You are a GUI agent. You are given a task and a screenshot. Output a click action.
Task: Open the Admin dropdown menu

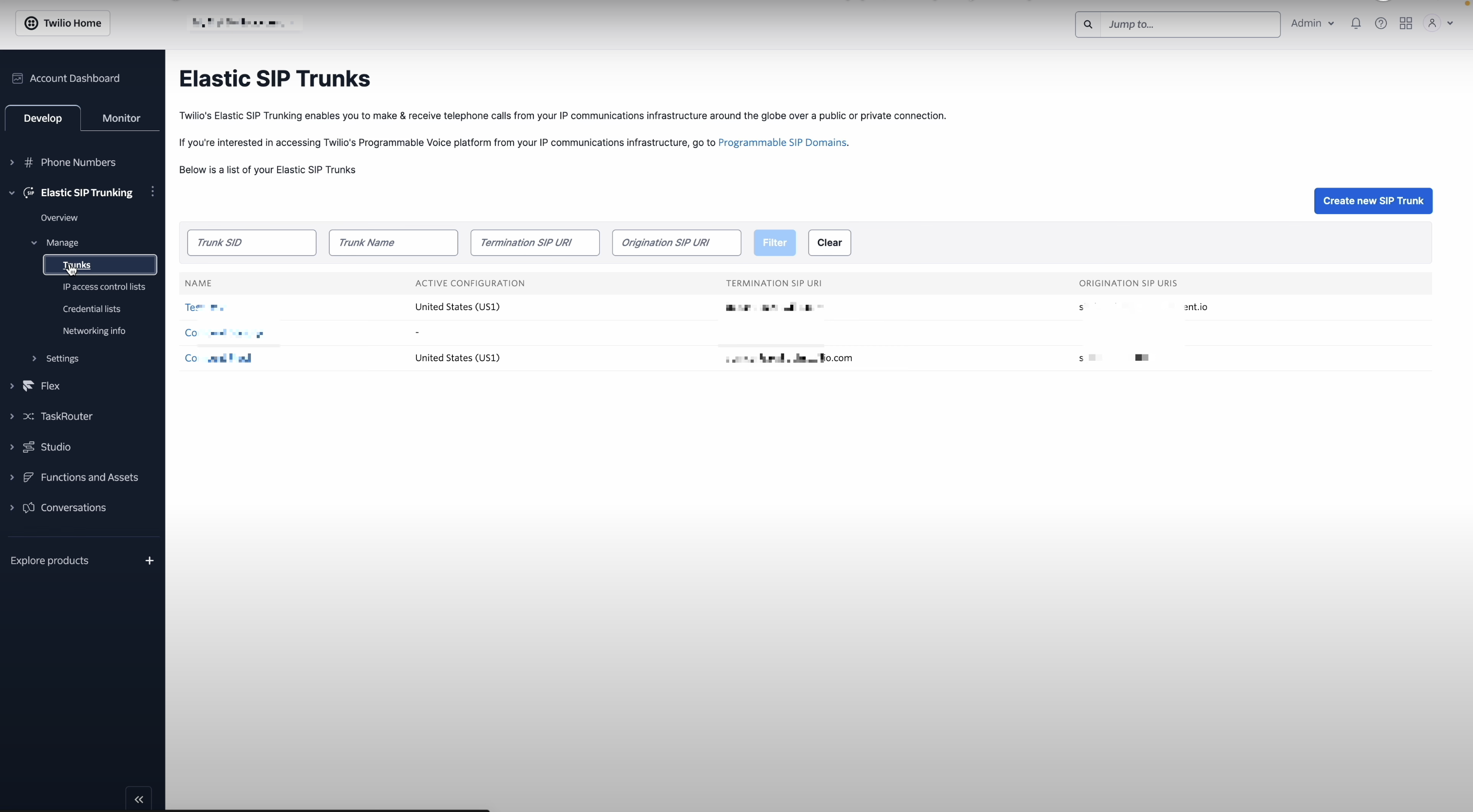click(1312, 23)
